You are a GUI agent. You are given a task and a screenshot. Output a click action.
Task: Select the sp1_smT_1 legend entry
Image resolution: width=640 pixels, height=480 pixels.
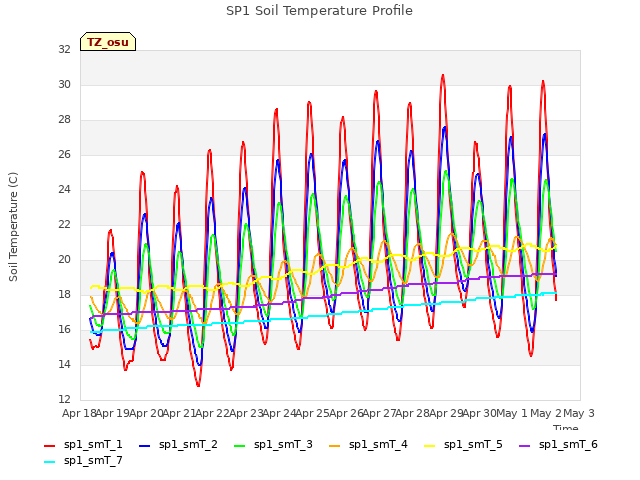click(x=83, y=444)
